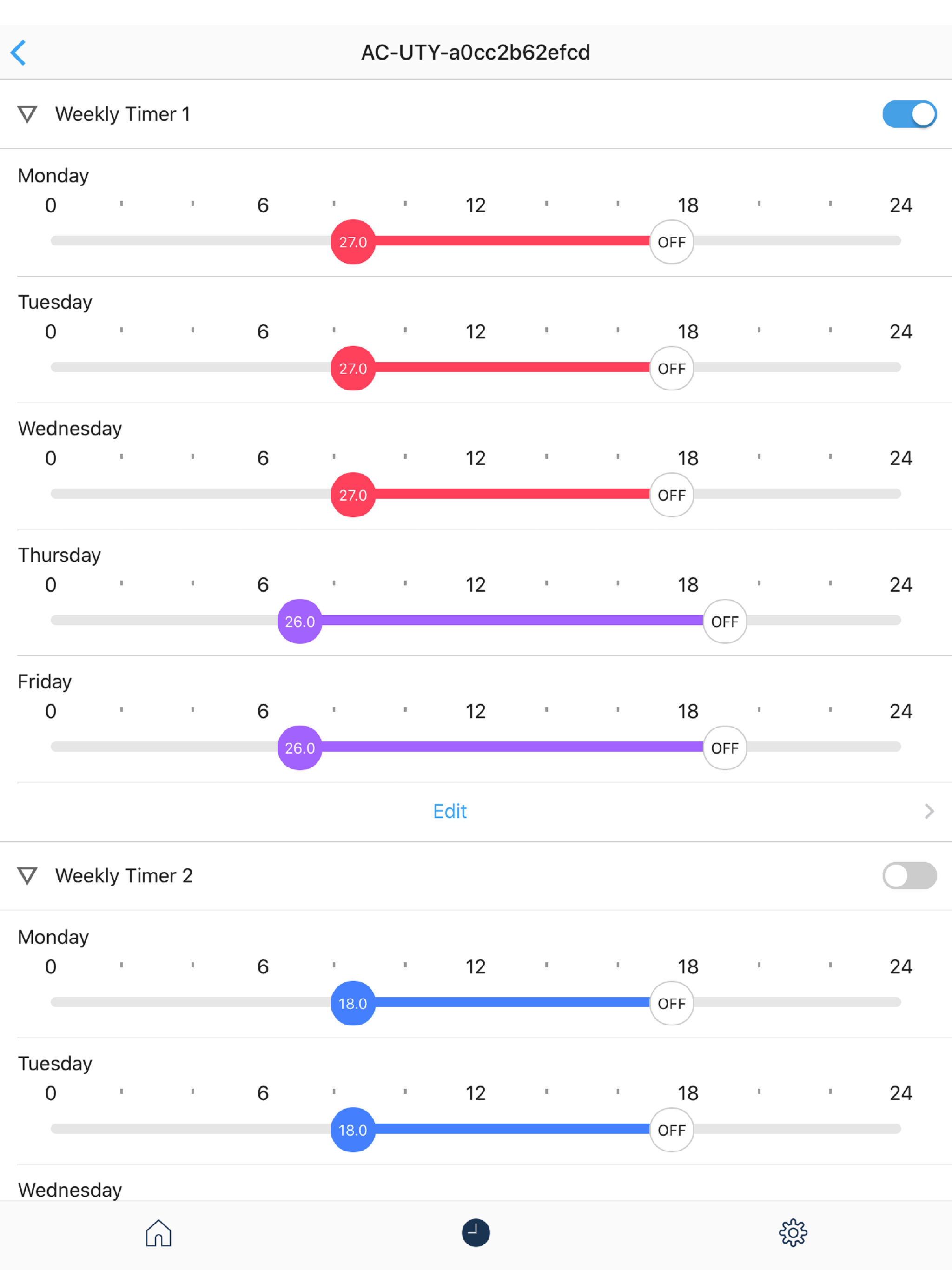Open settings gear tab
Image resolution: width=952 pixels, height=1270 pixels.
point(793,1233)
